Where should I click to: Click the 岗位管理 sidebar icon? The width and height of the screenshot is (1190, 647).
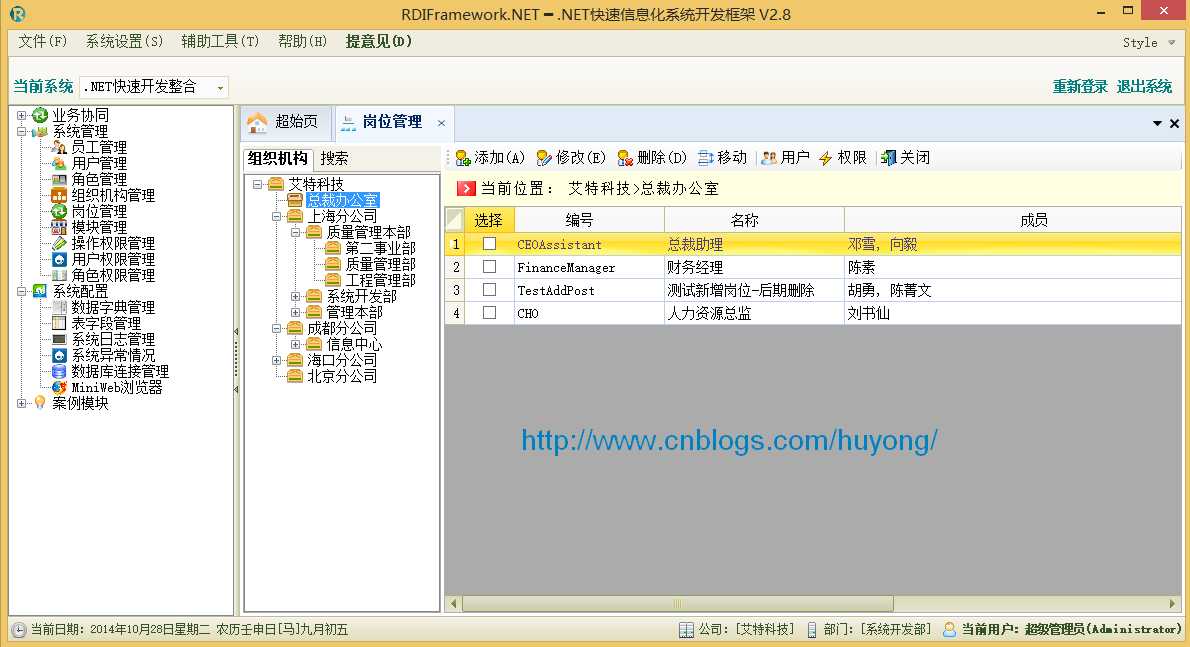[59, 212]
